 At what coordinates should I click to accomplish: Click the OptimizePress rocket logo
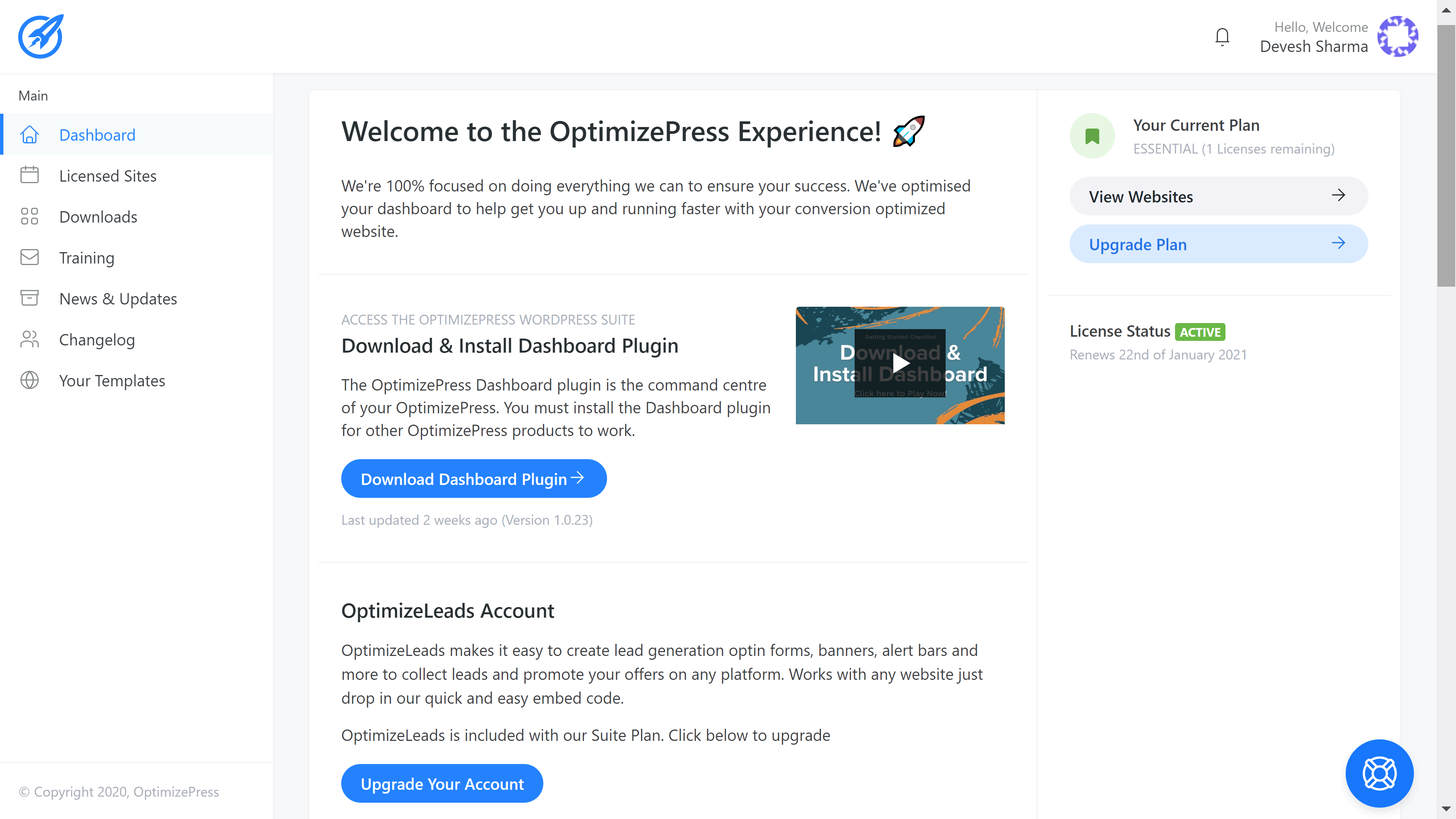pos(41,36)
